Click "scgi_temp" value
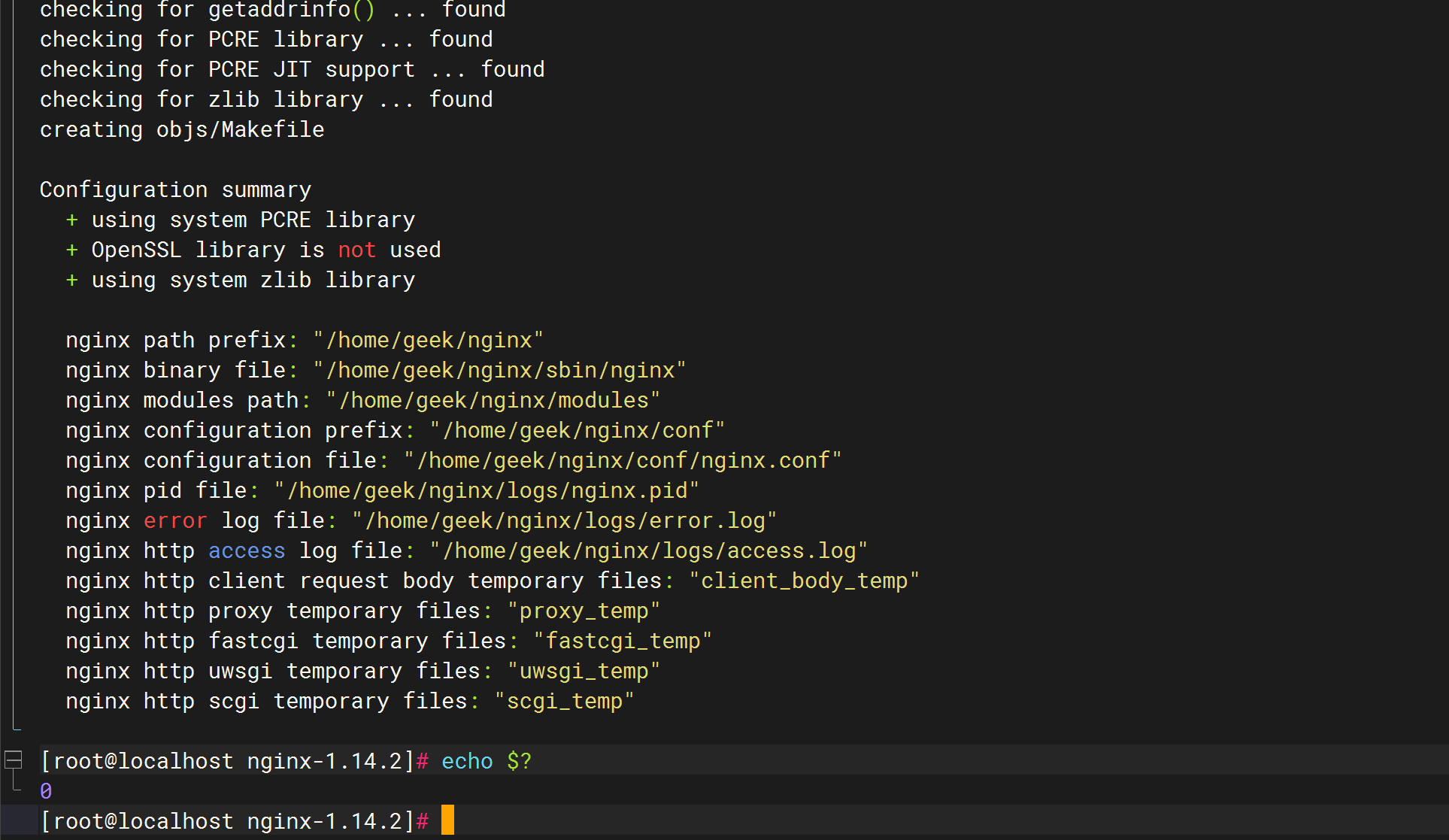Image resolution: width=1449 pixels, height=840 pixels. point(565,701)
